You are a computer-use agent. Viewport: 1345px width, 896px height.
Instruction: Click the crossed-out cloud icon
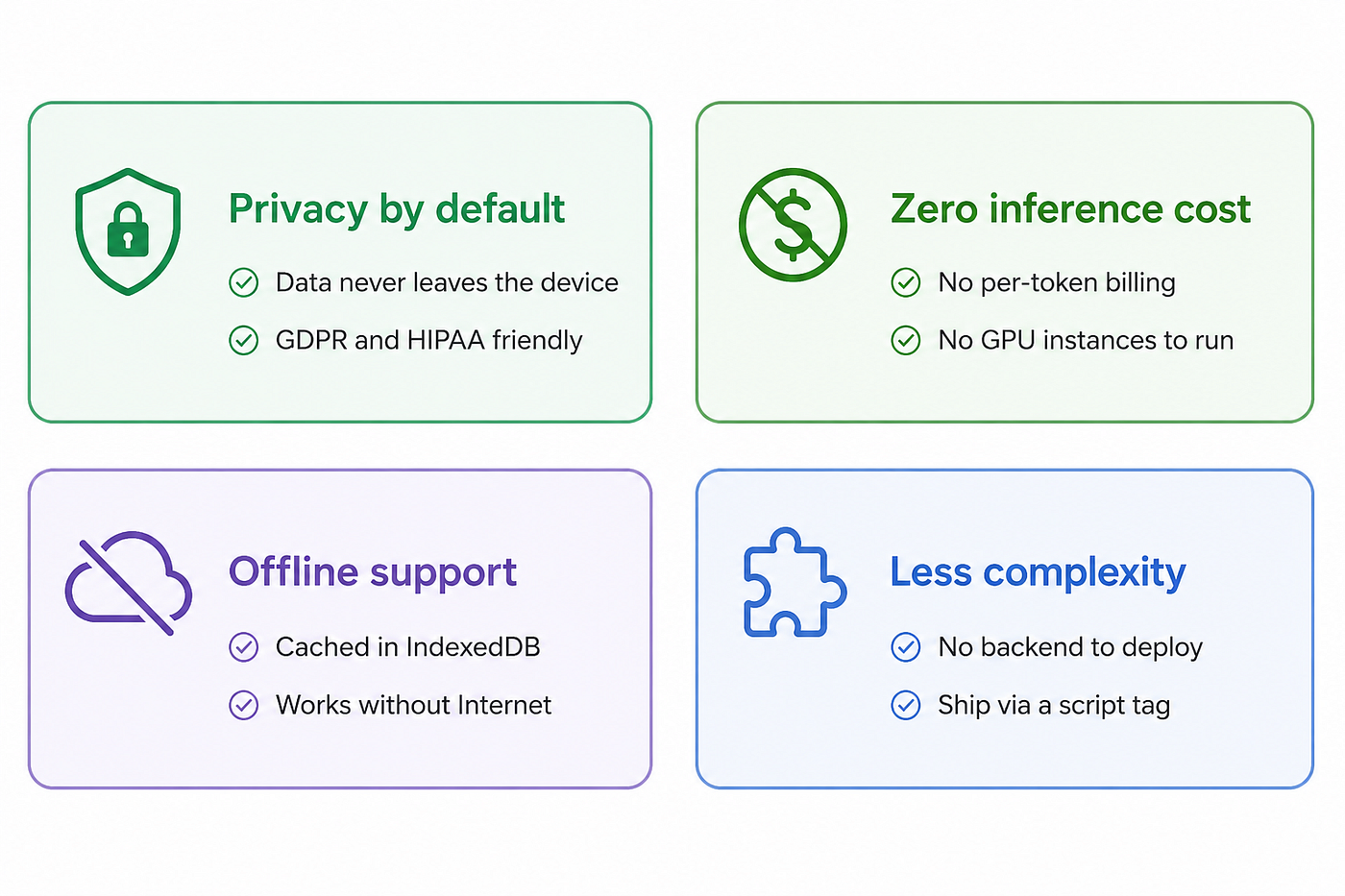[129, 582]
